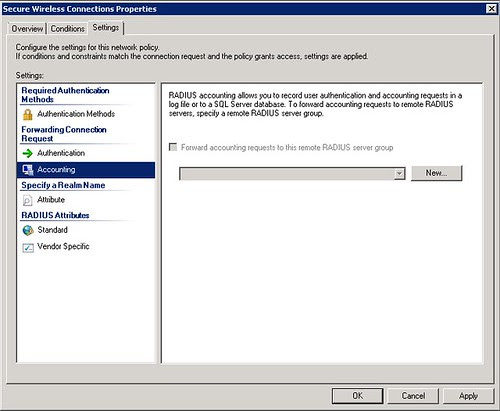Click the Required Authentication Methods heading
500x411 pixels.
coord(65,95)
